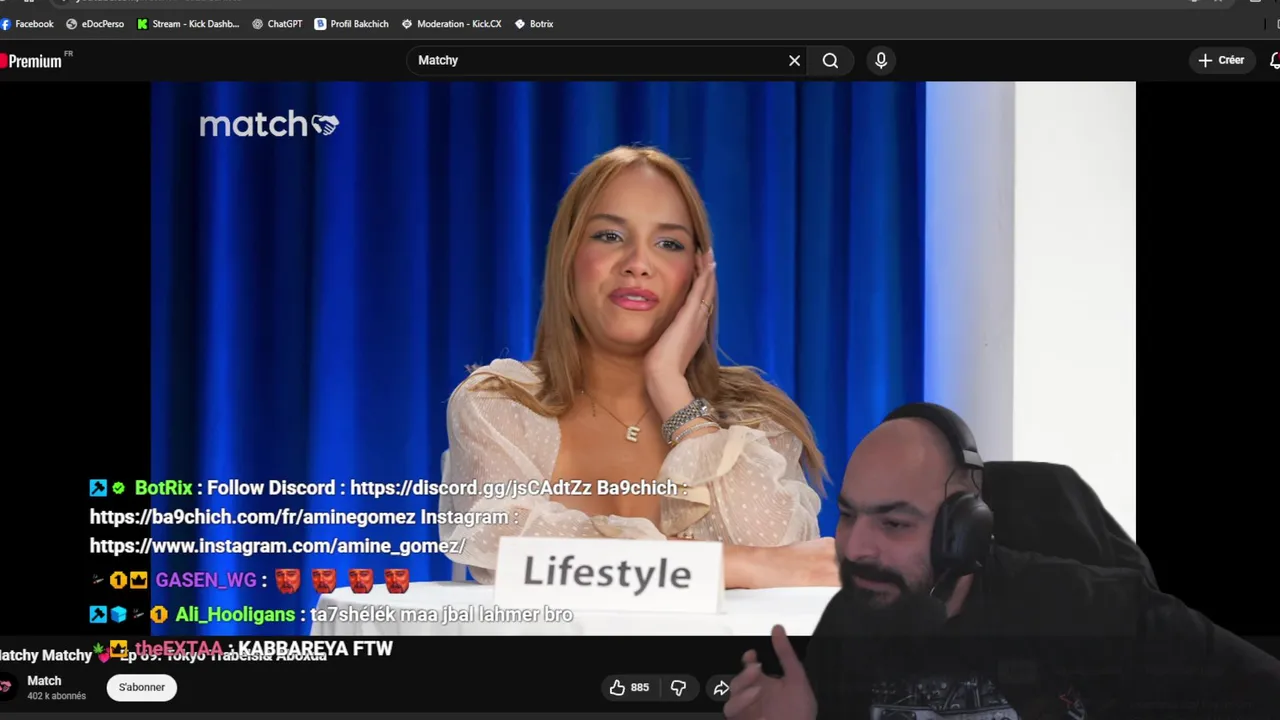Open the notifications bell icon
The image size is (1280, 720).
[x=1274, y=61]
